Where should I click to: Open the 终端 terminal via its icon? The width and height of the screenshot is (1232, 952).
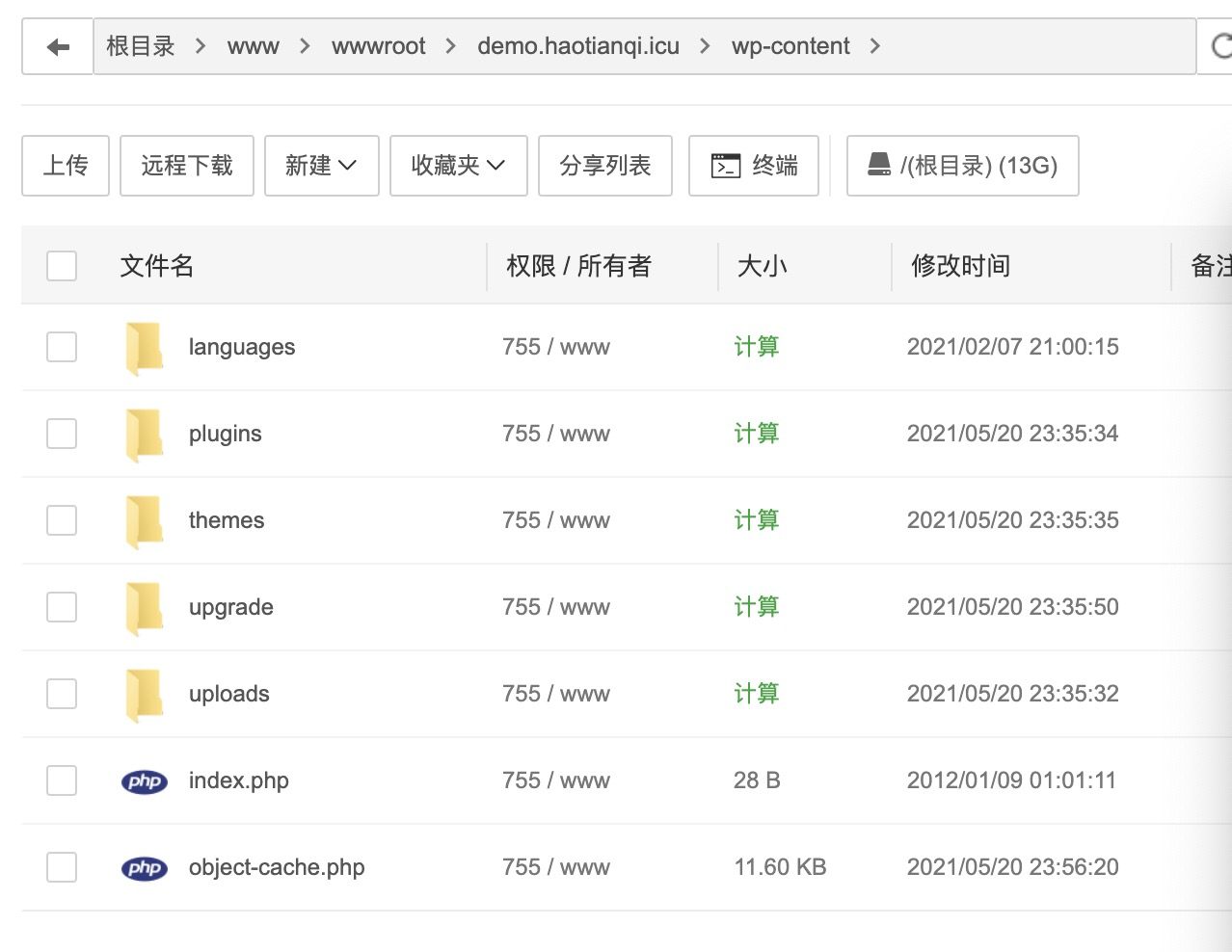click(x=726, y=165)
